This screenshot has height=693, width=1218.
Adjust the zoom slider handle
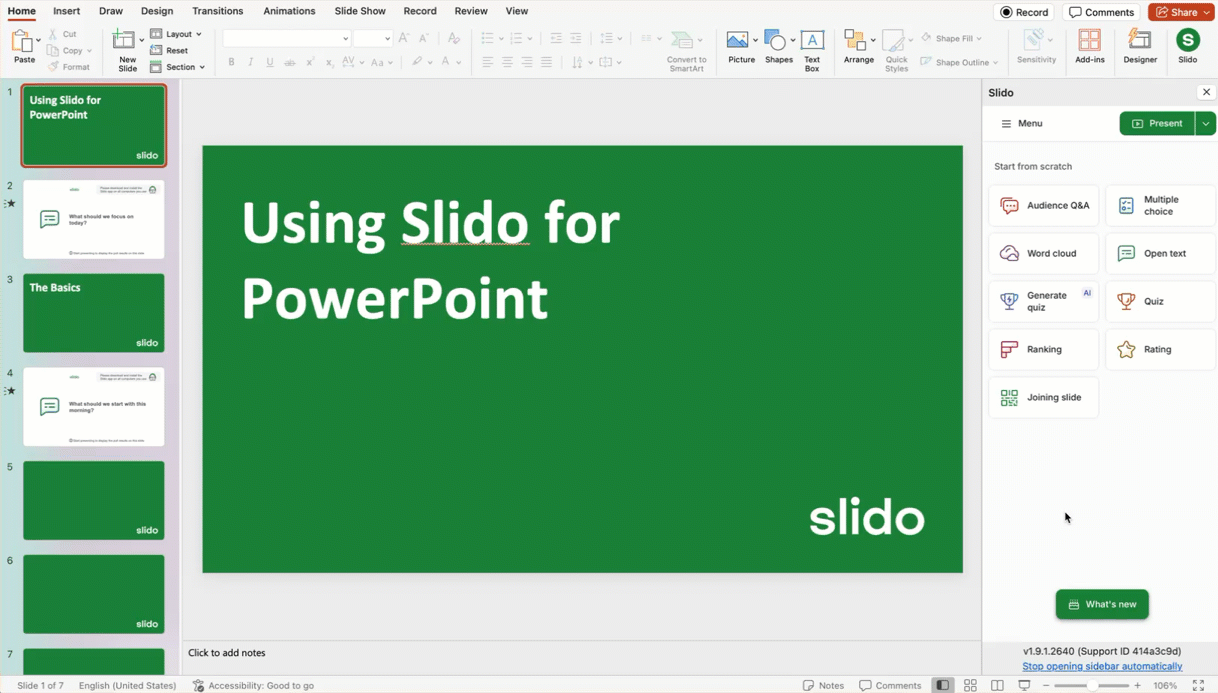pyautogui.click(x=1092, y=685)
